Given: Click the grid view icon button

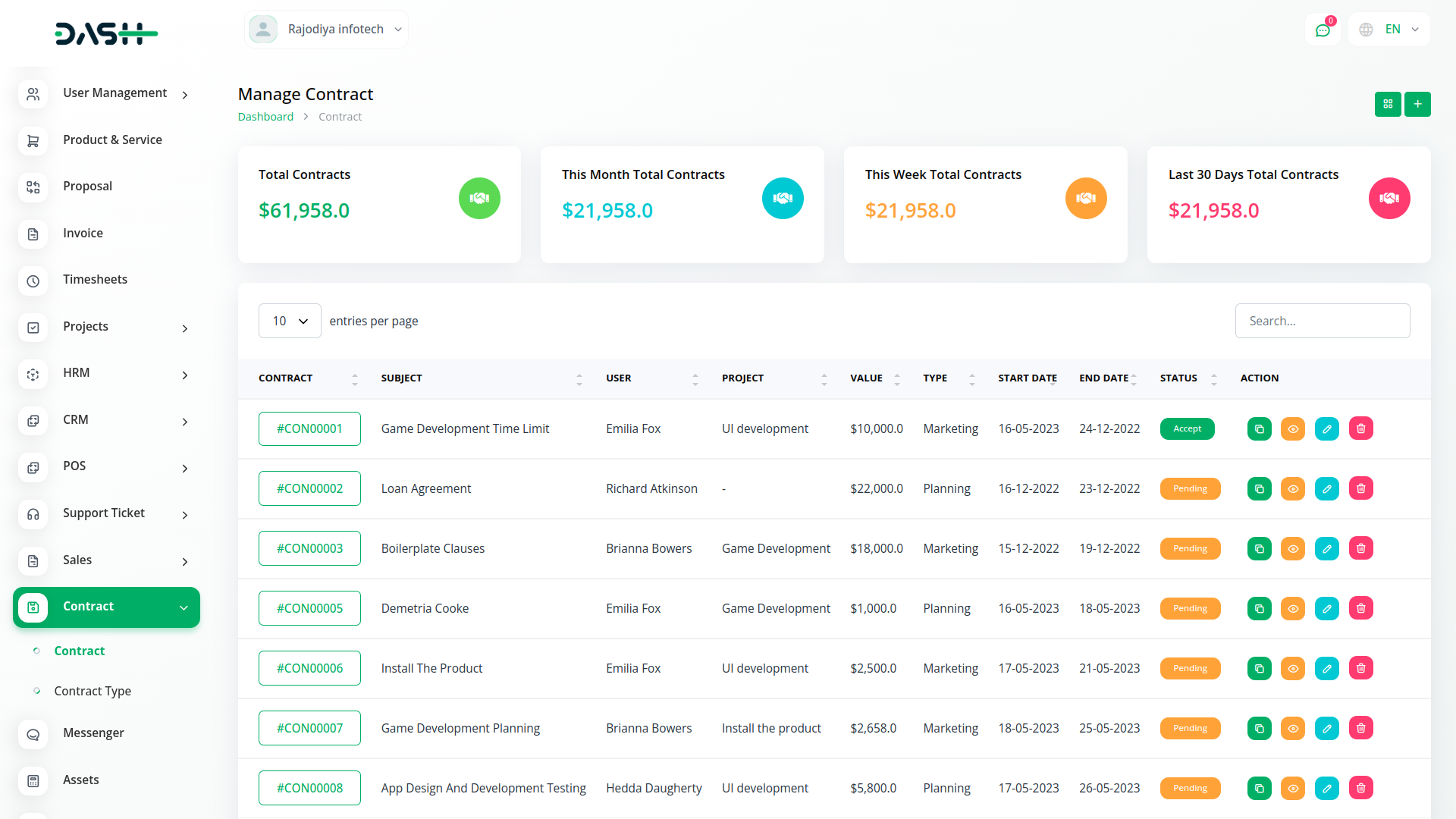Looking at the screenshot, I should [x=1388, y=104].
